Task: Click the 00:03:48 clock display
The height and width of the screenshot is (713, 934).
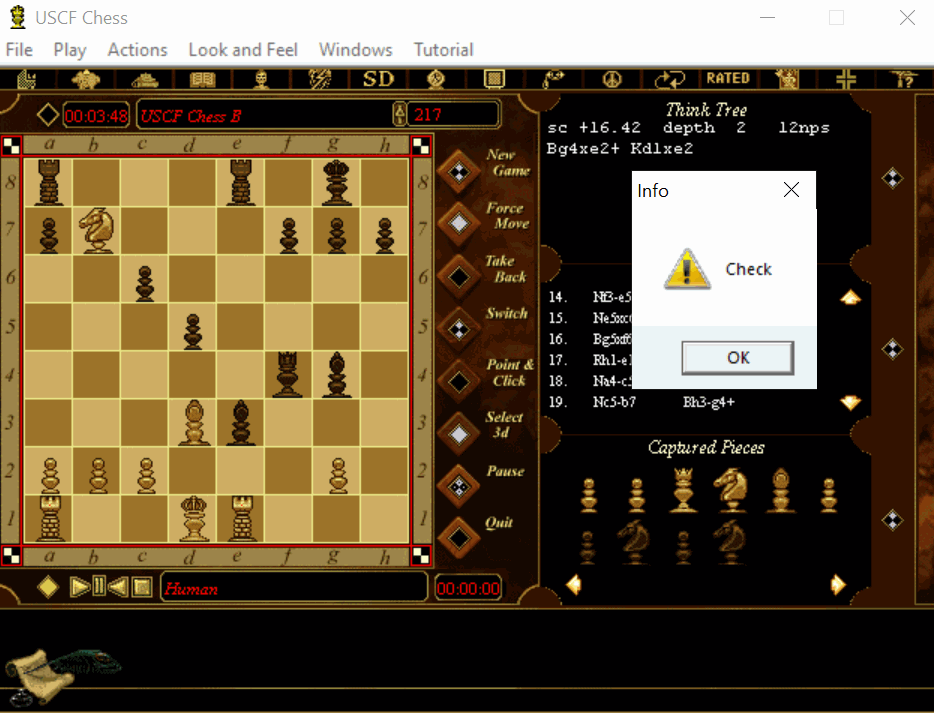Action: pyautogui.click(x=96, y=114)
